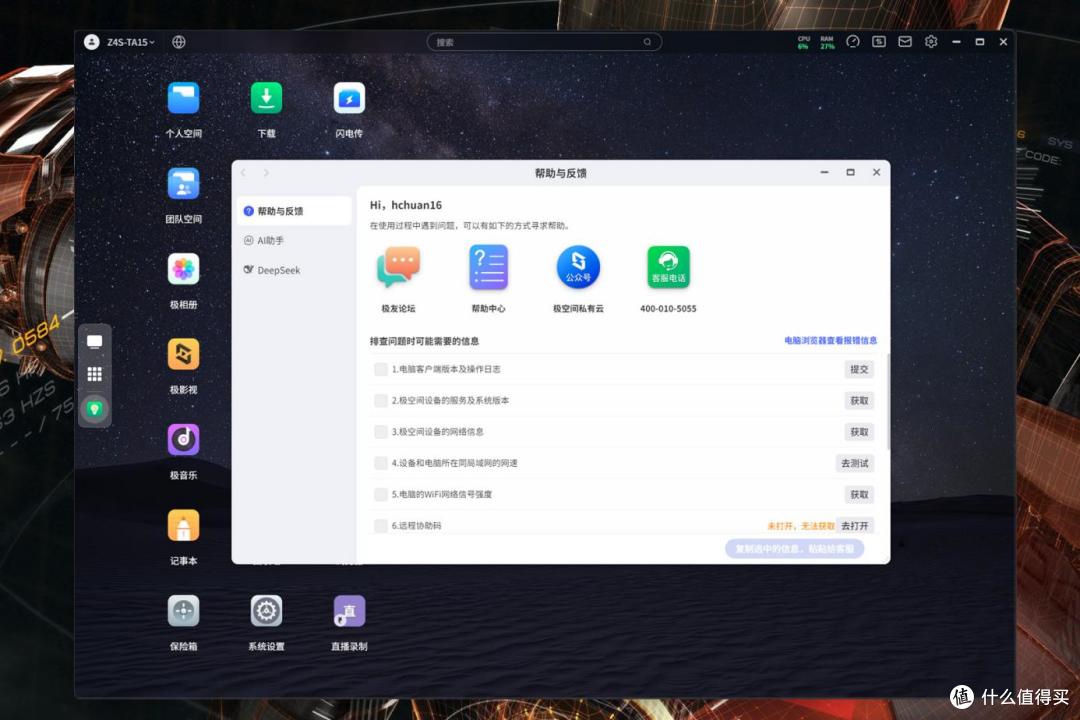1080x720 pixels.
Task: Switch to the 帮助与反馈 sidebar item
Action: [x=294, y=211]
